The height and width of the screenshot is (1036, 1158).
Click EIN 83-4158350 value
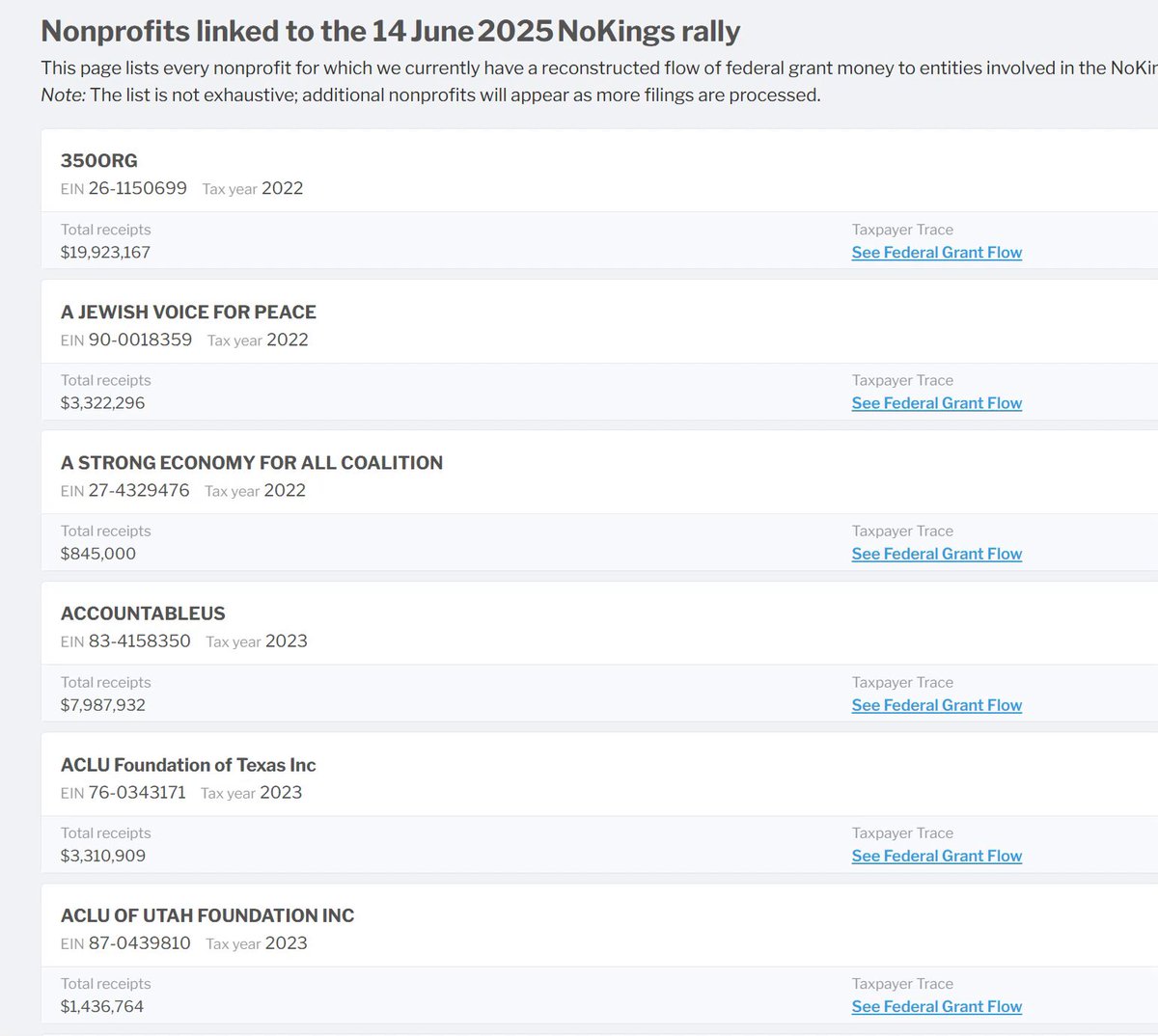coord(140,641)
